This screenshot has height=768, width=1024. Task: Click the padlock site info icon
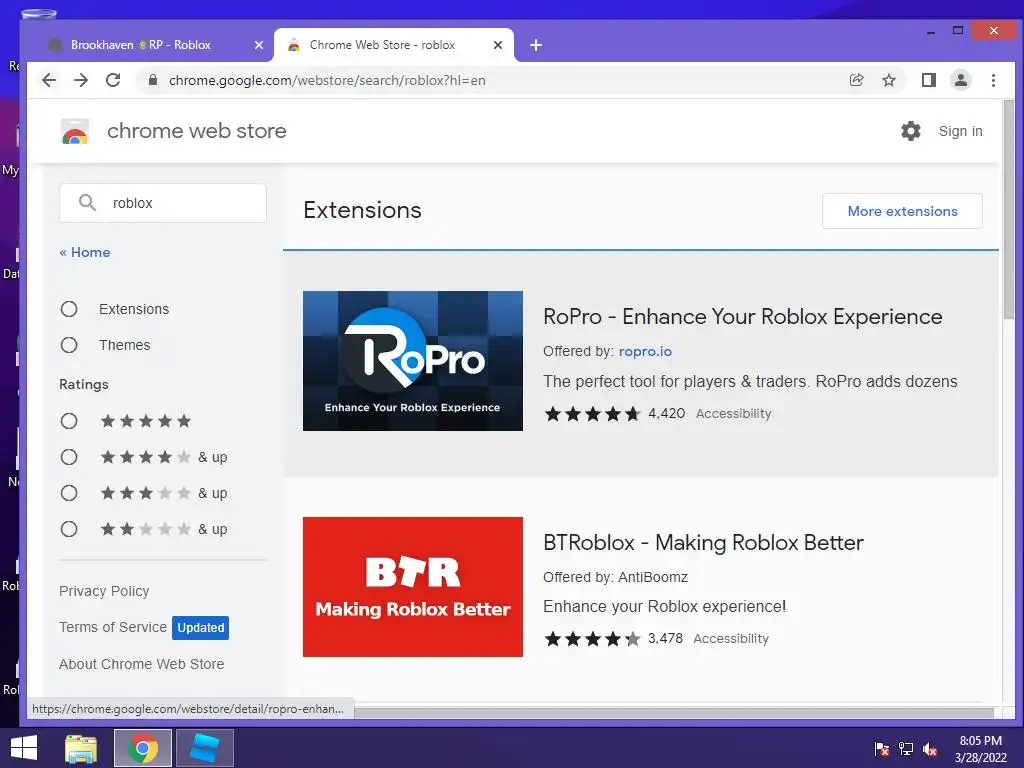coord(152,80)
